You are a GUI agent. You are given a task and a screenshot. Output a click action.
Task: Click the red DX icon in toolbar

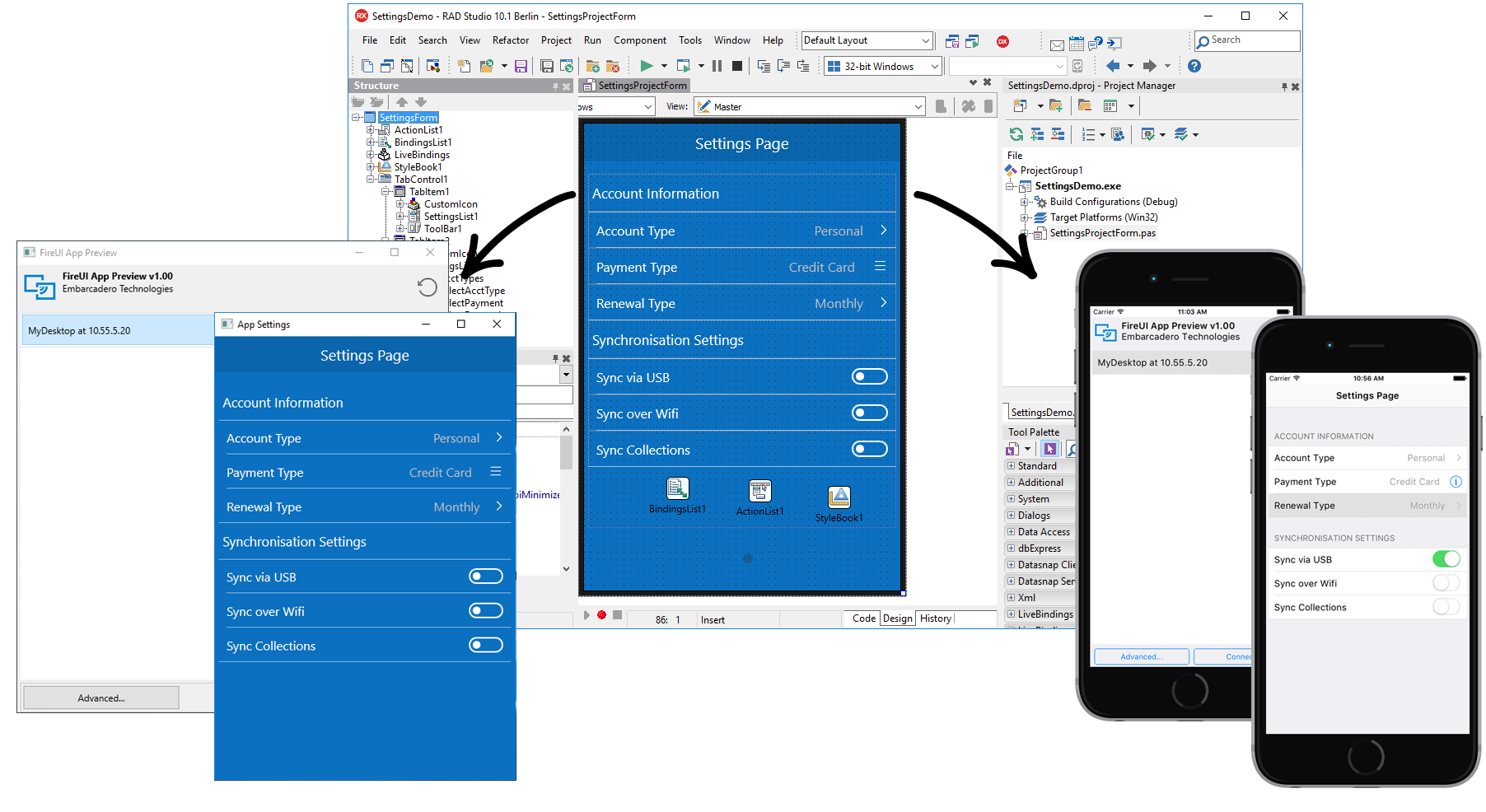coord(1002,41)
